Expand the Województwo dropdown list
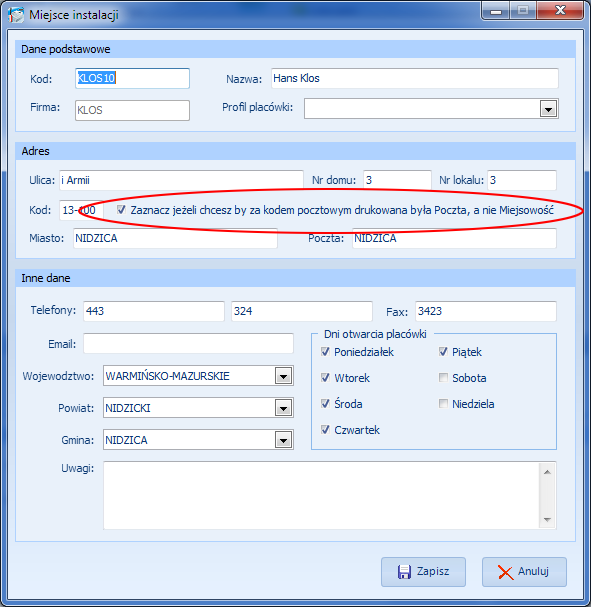 pyautogui.click(x=283, y=376)
